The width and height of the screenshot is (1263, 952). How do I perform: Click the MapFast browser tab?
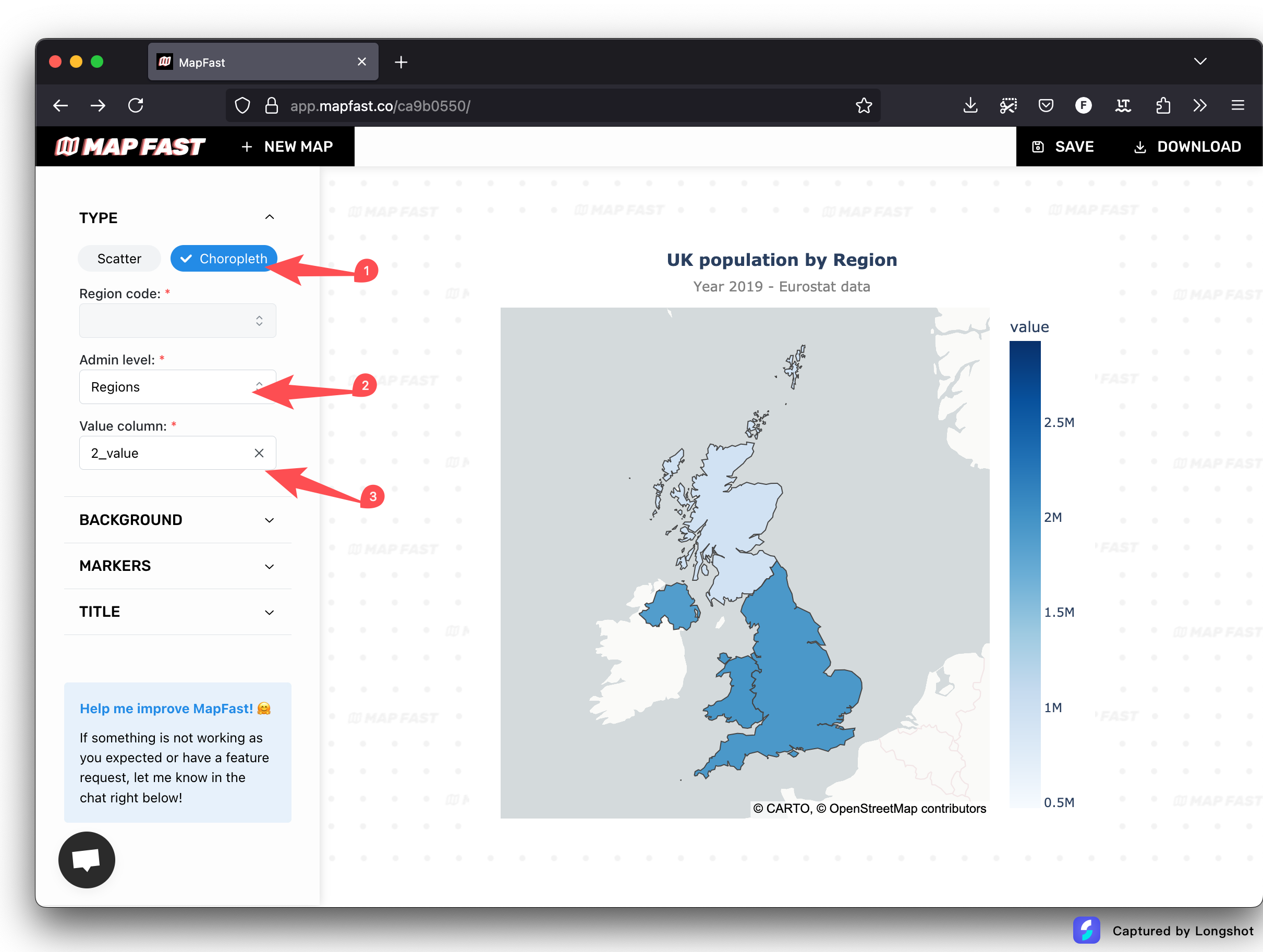[263, 62]
